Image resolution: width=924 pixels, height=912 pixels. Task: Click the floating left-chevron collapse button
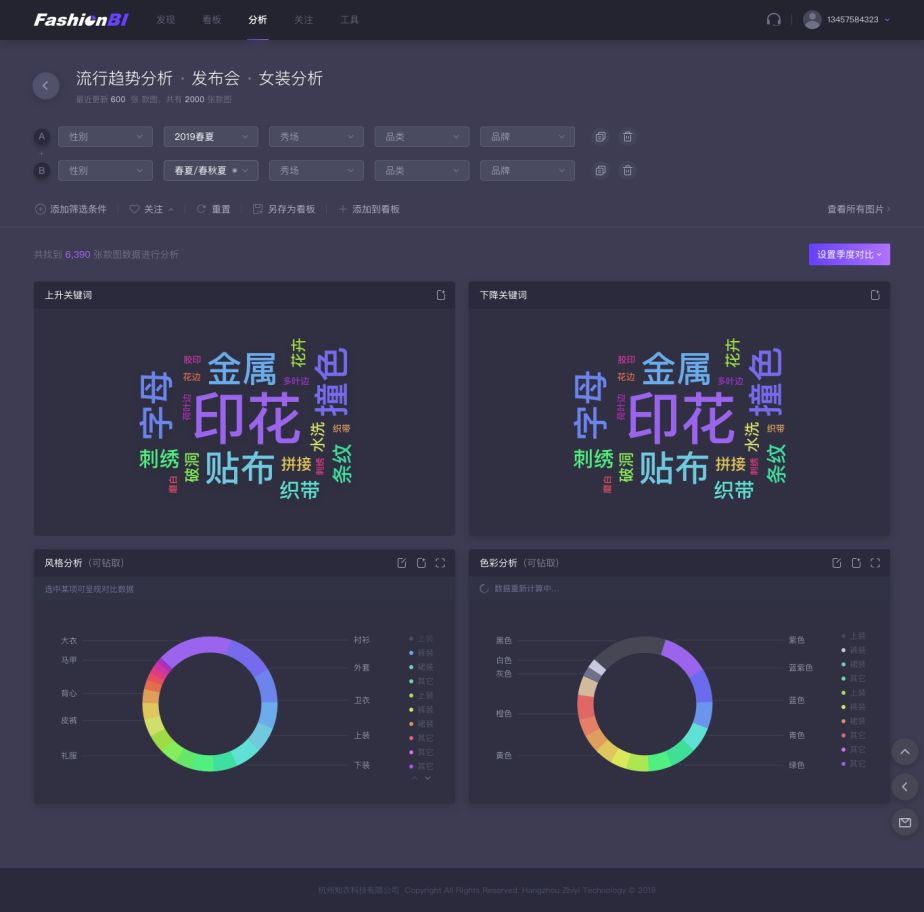[x=905, y=787]
